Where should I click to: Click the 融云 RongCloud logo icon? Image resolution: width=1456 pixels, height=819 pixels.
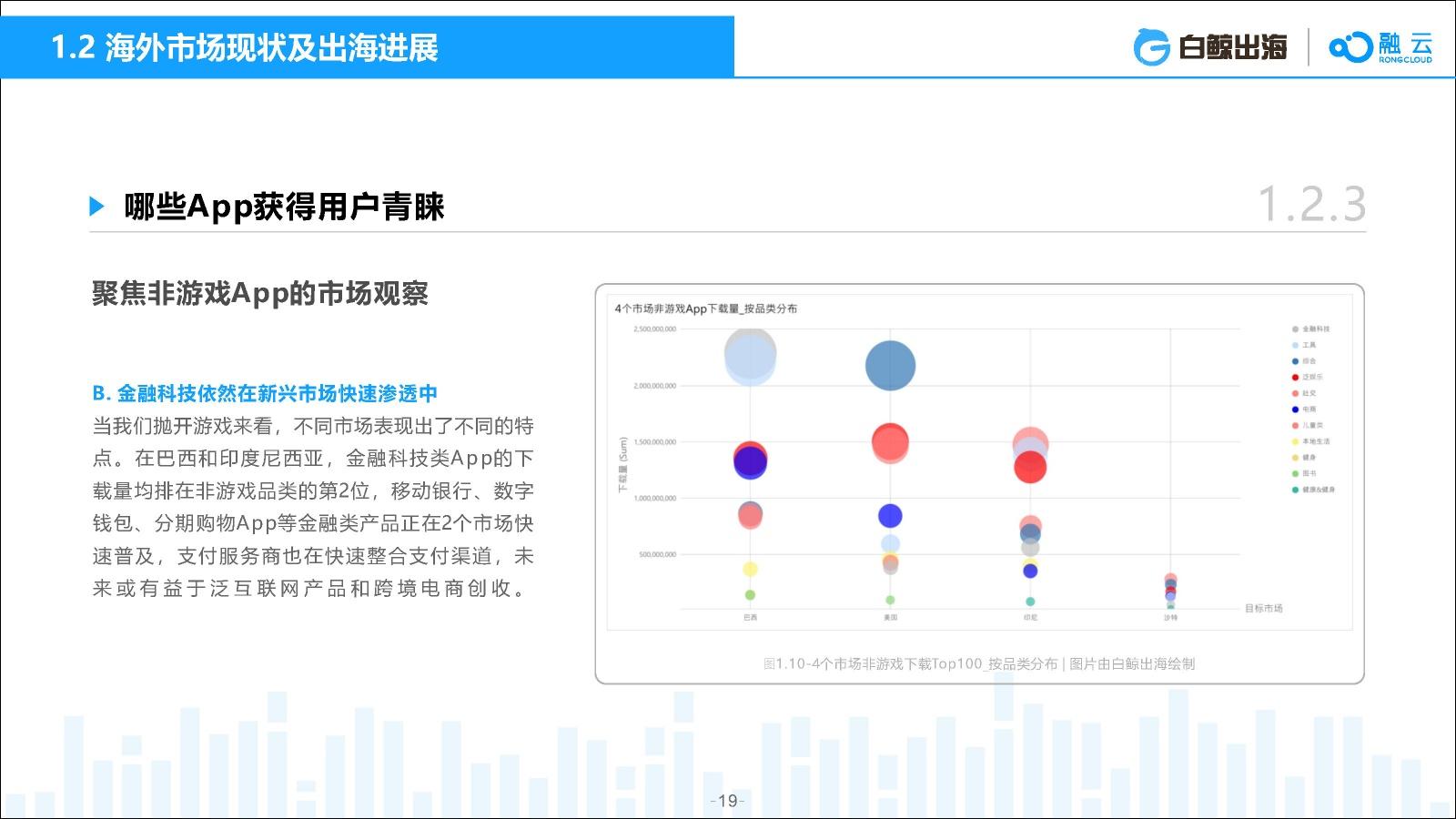coord(1350,47)
